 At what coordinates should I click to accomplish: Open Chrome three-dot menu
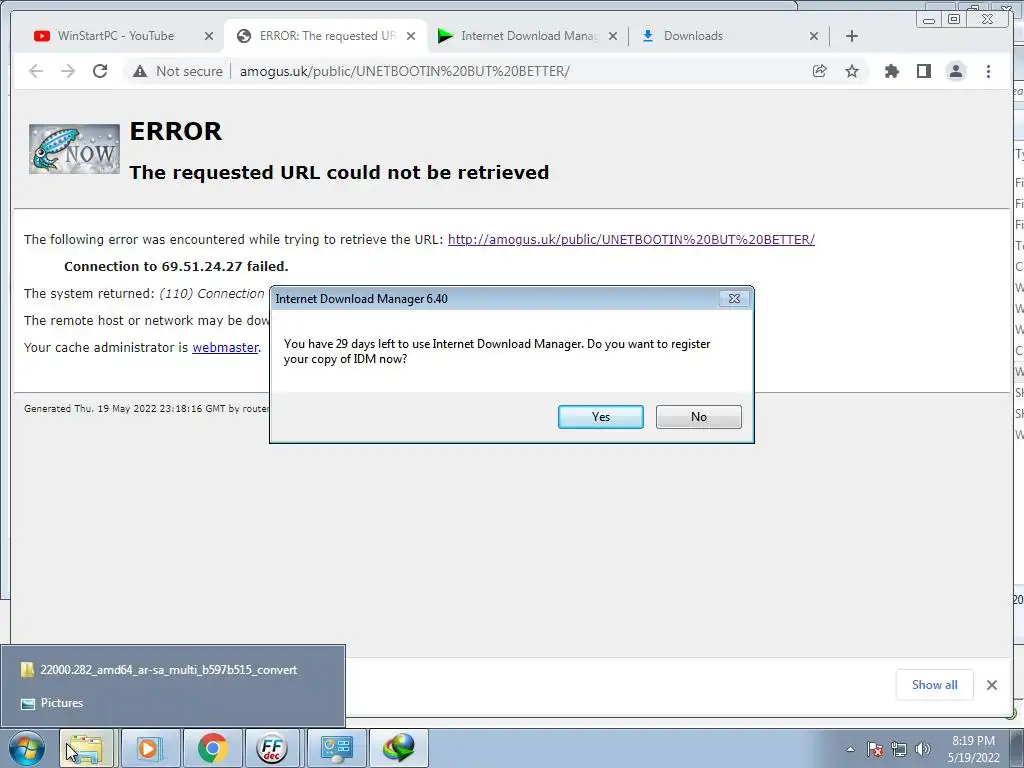(988, 71)
